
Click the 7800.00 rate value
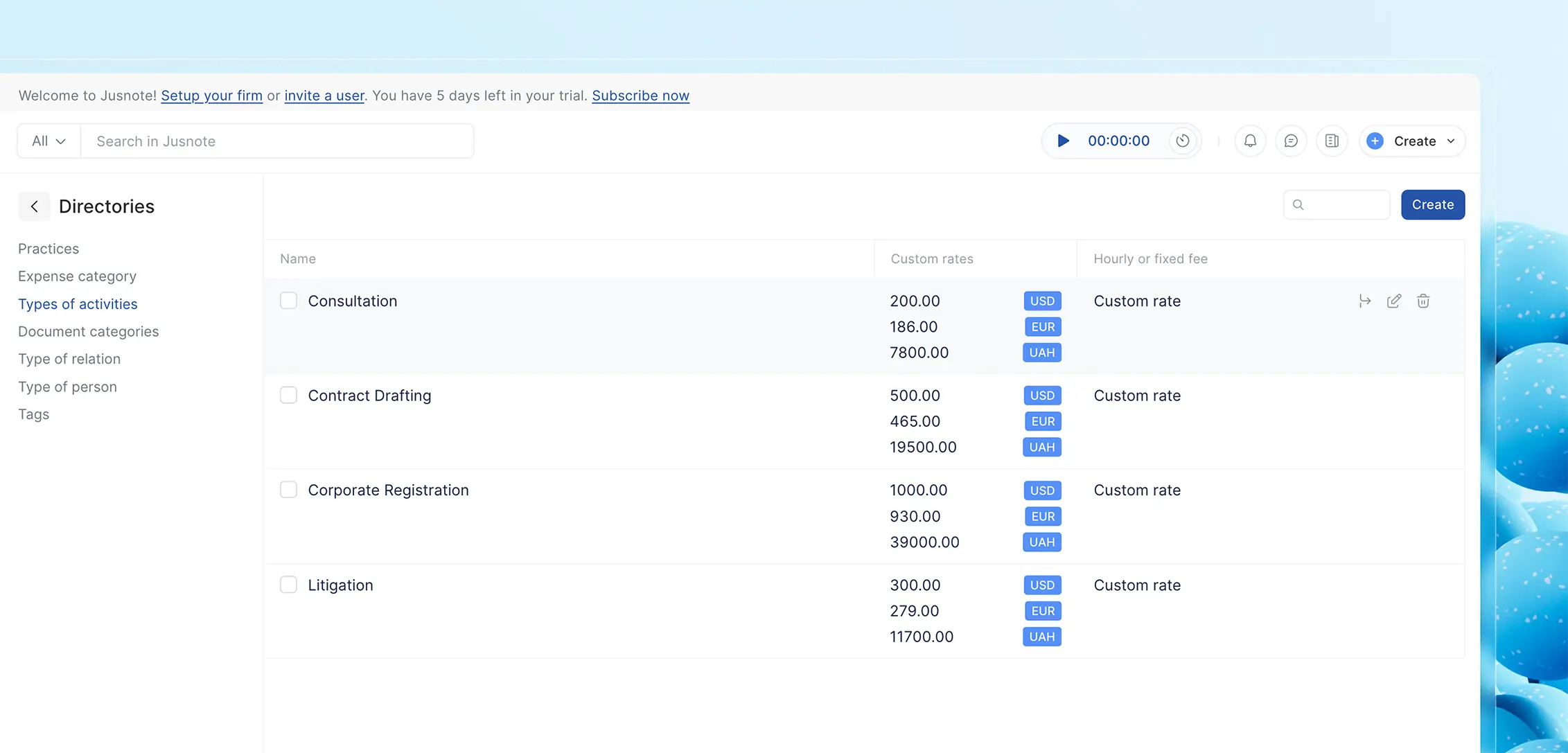[x=919, y=353]
